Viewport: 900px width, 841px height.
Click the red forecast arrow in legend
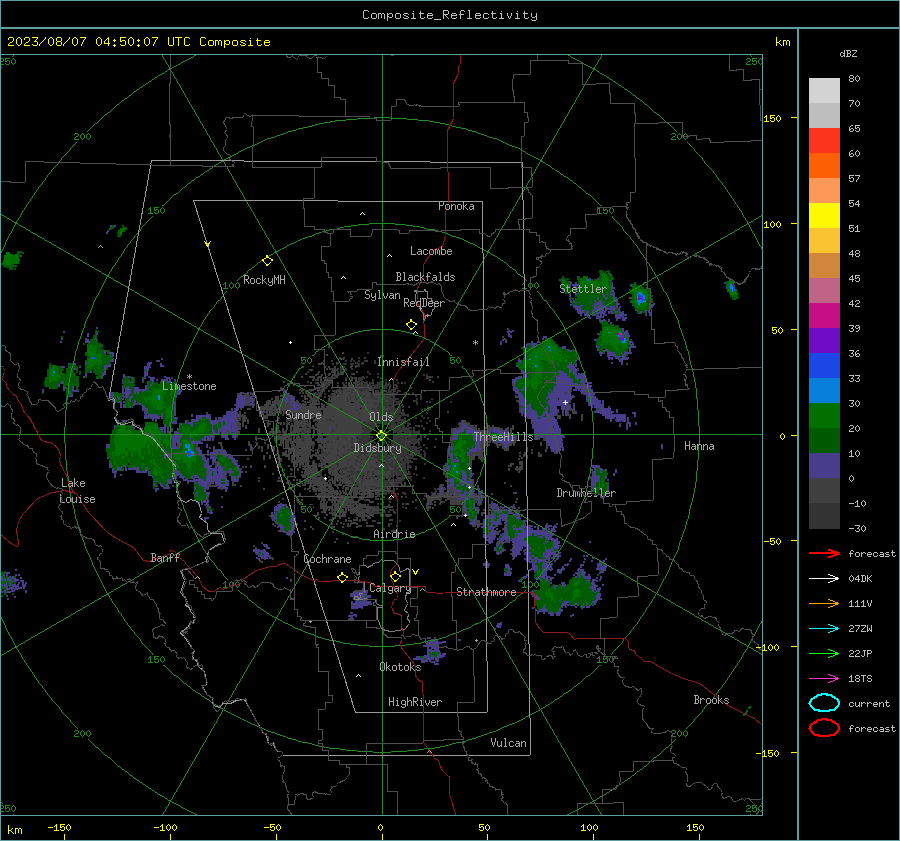coord(824,553)
